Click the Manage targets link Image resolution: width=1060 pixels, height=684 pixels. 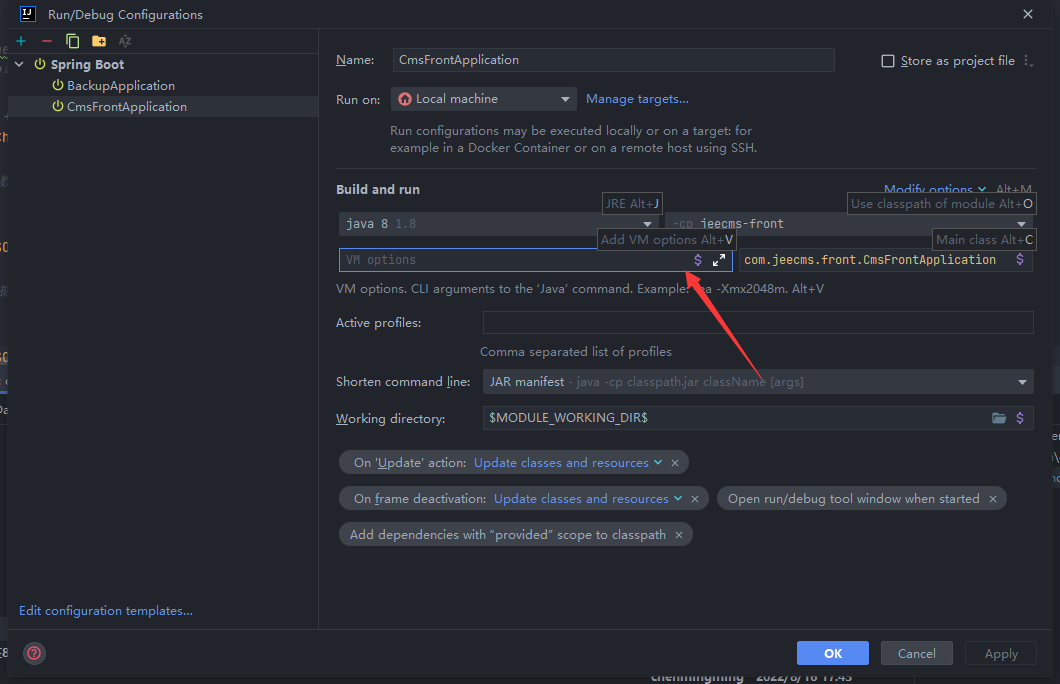637,99
